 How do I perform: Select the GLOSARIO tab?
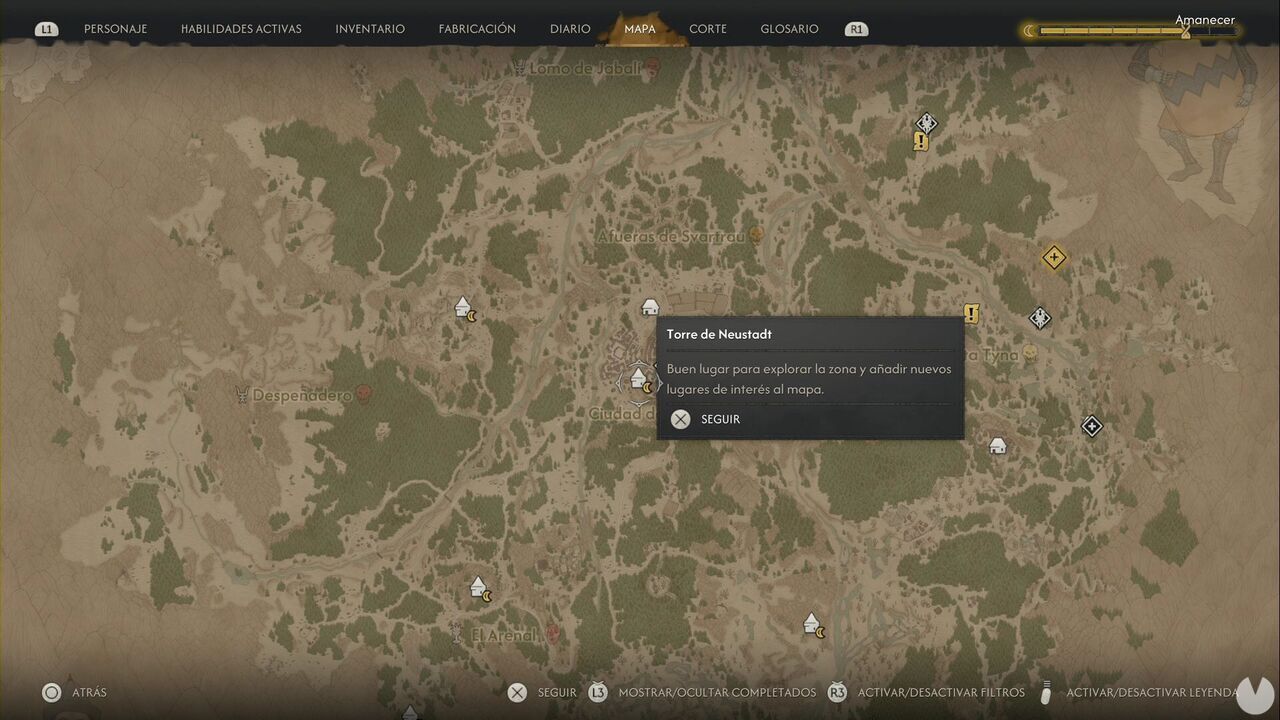pyautogui.click(x=789, y=29)
